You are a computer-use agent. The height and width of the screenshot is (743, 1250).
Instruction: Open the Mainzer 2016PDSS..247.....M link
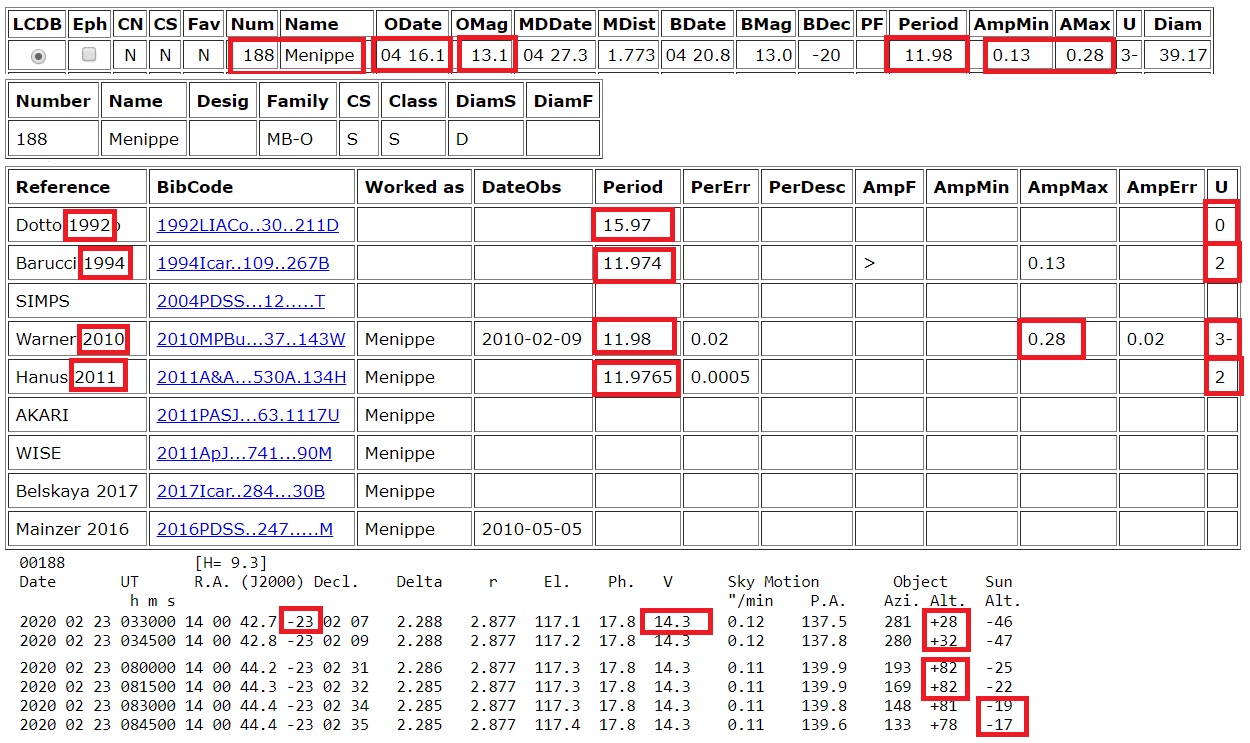point(244,529)
